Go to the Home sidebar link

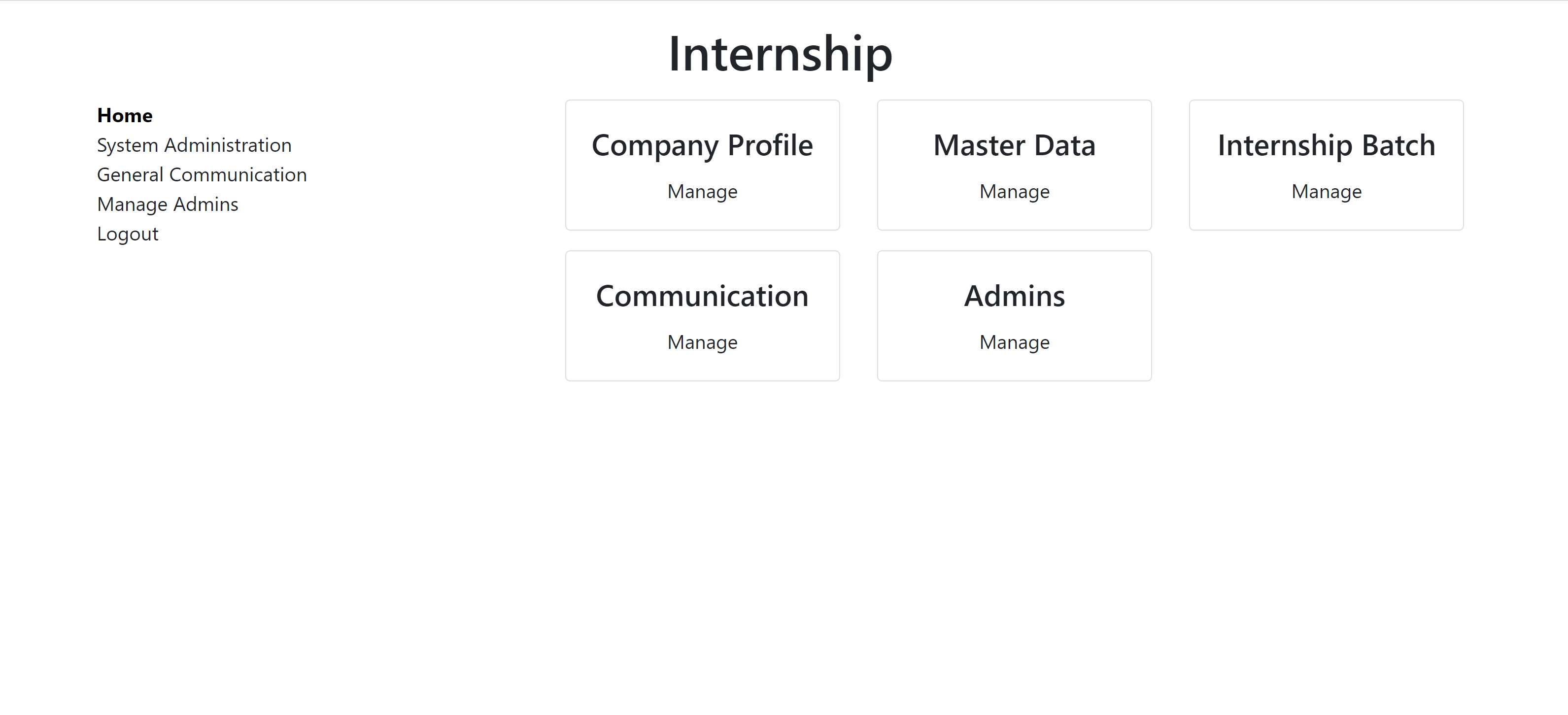pos(125,116)
